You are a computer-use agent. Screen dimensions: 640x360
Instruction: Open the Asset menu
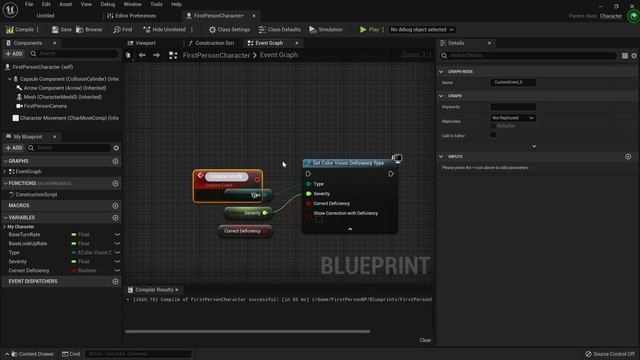click(x=66, y=4)
